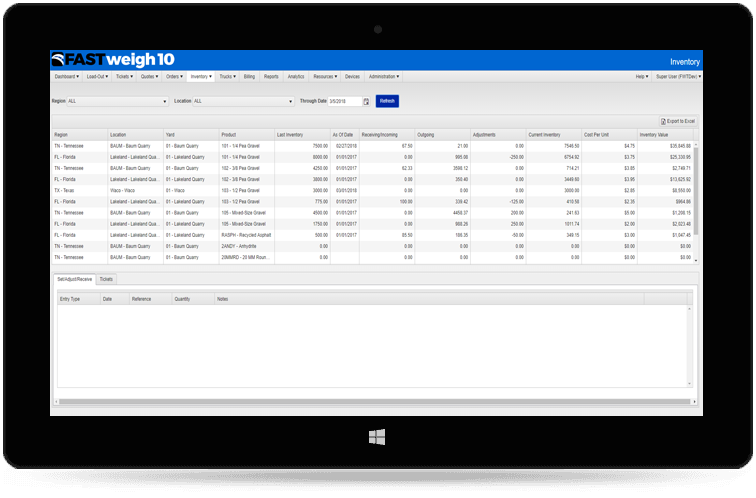Viewport: 756px width, 498px height.
Task: Open the Through Date calendar picker icon
Action: point(366,101)
